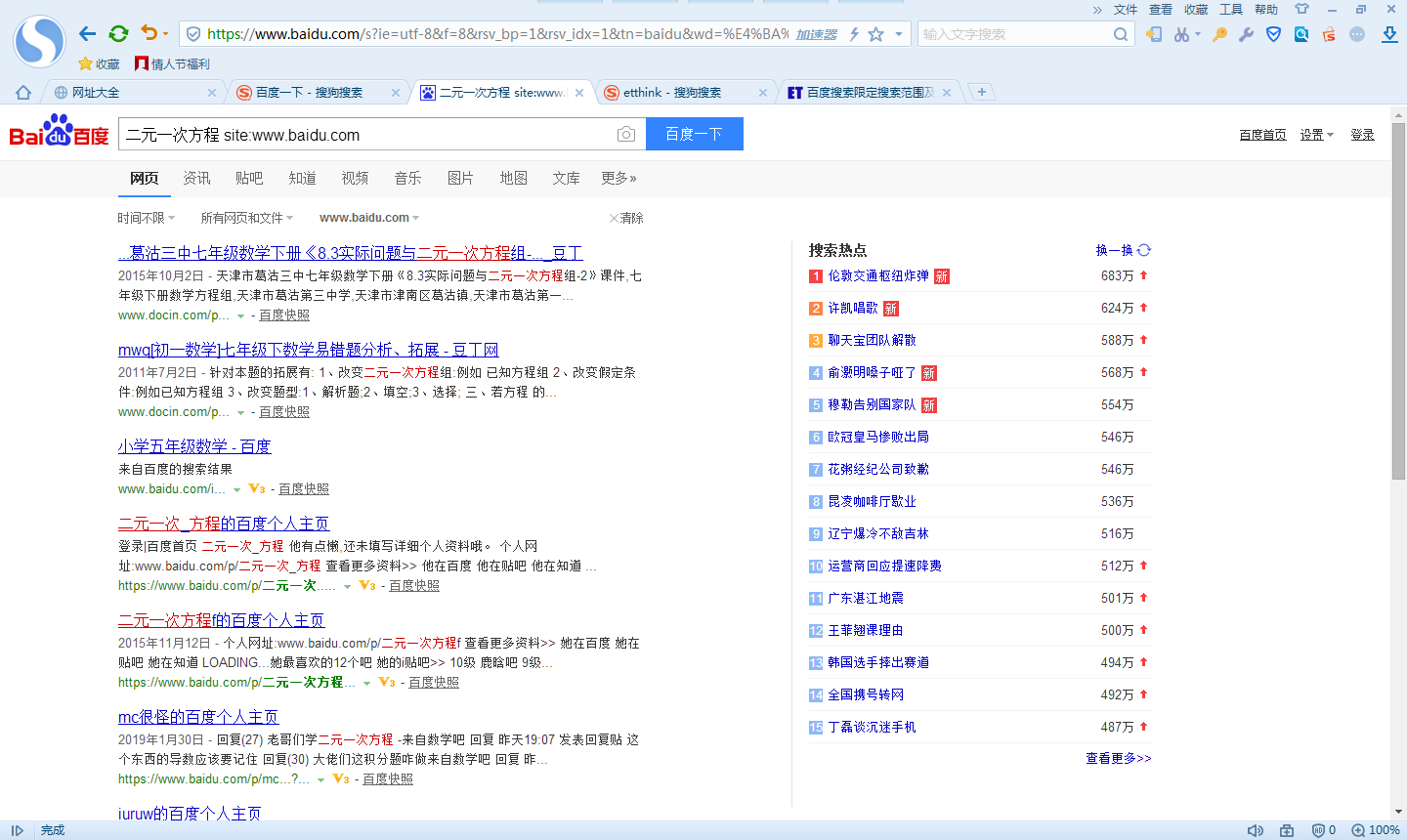Click the key password manager icon

[x=1219, y=34]
